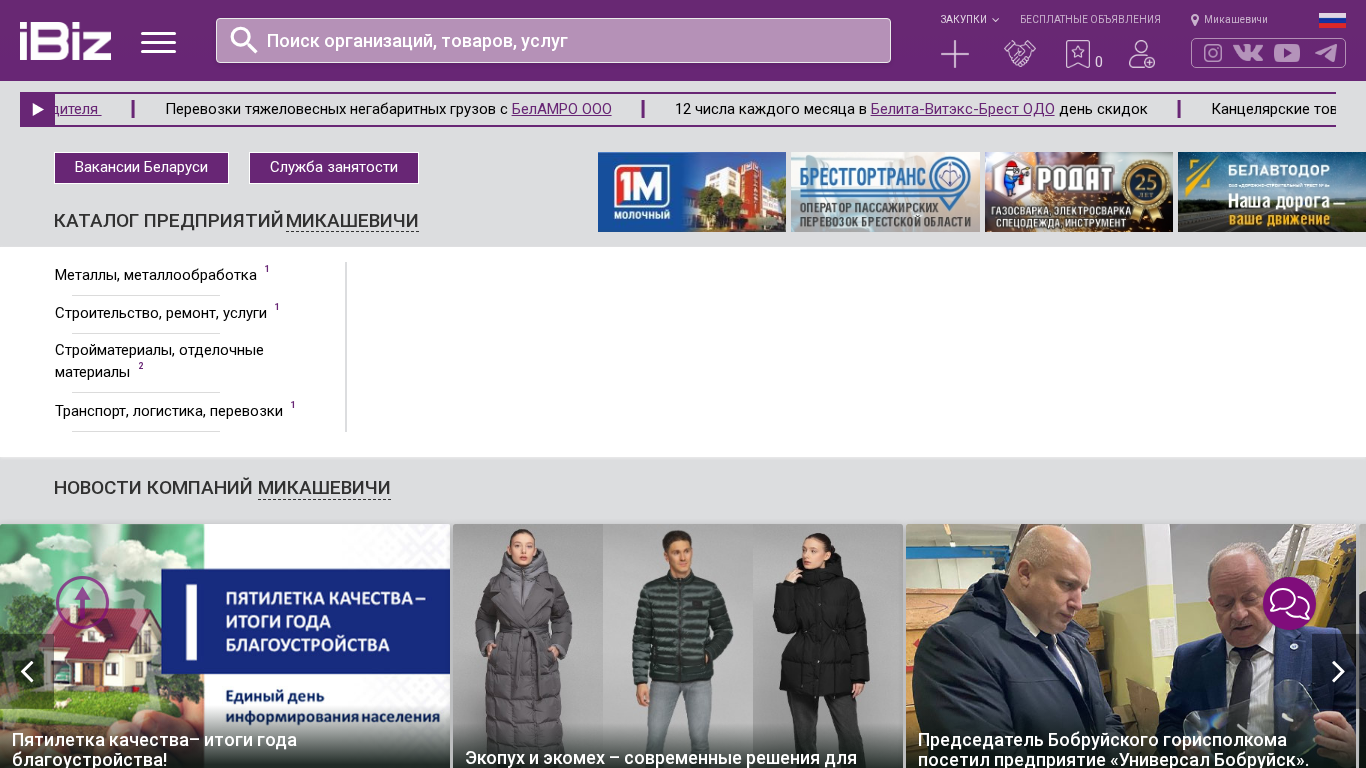Click the plus add-company icon
The height and width of the screenshot is (768, 1366).
tap(955, 54)
